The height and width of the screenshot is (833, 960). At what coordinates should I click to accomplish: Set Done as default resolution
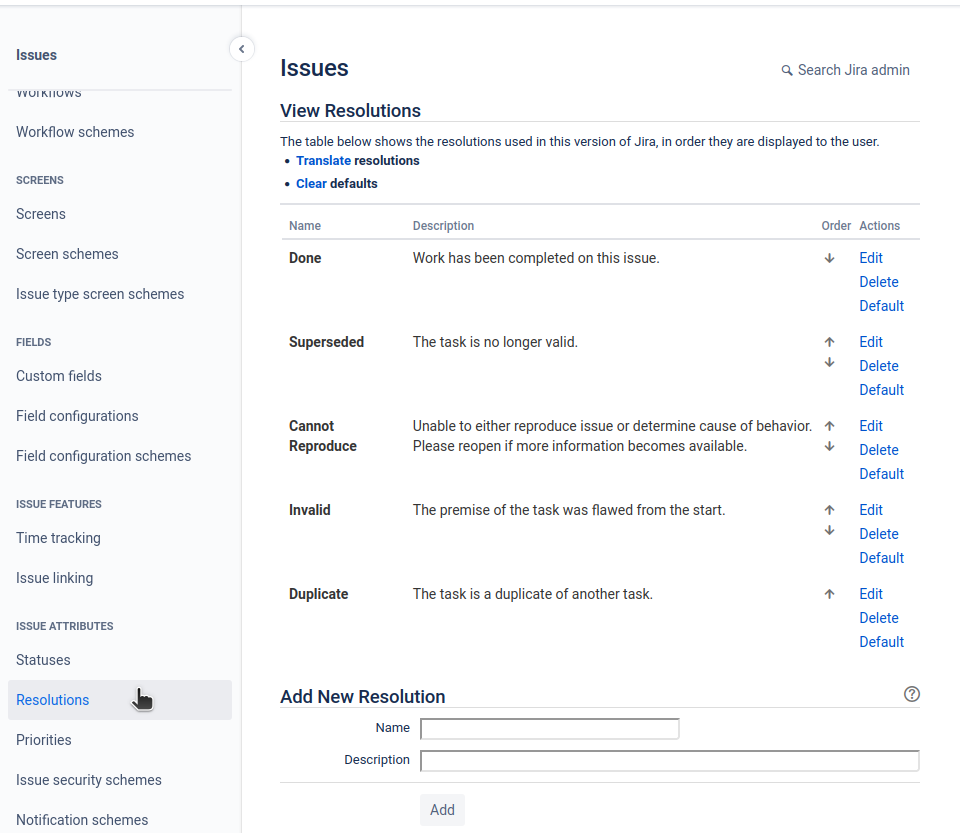[x=881, y=306]
